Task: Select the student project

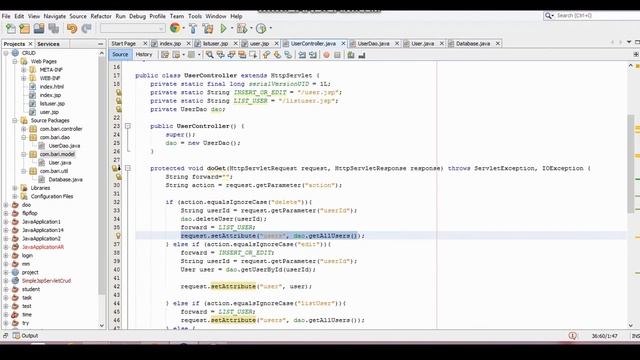Action: 31,289
